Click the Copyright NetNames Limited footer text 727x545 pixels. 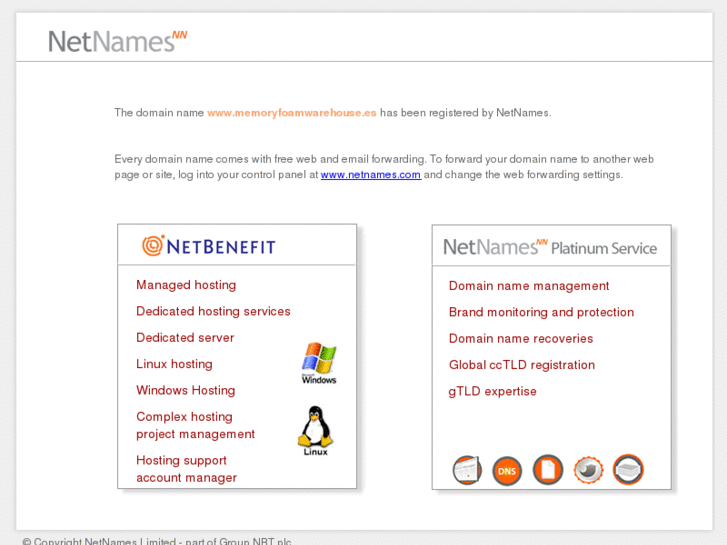coord(157,541)
